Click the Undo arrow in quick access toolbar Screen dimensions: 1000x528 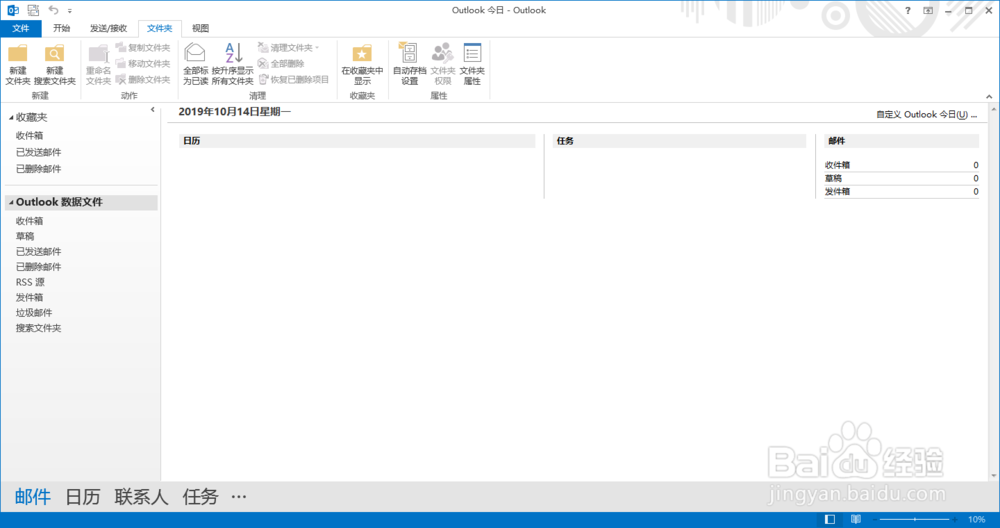click(x=53, y=10)
